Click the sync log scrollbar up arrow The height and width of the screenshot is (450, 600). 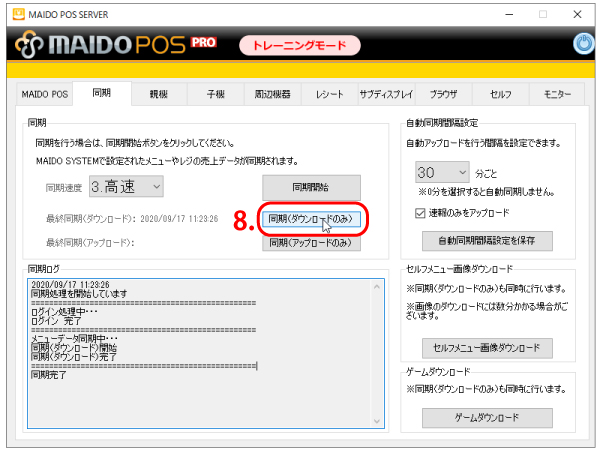pos(377,287)
